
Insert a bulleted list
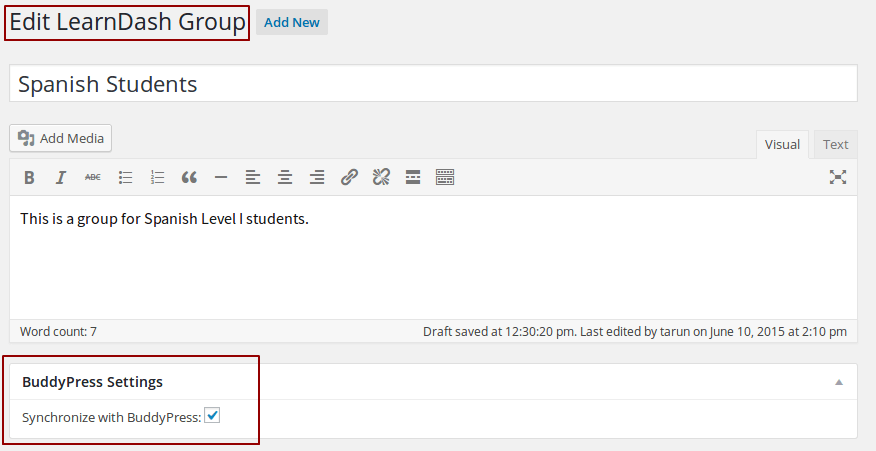pyautogui.click(x=125, y=178)
